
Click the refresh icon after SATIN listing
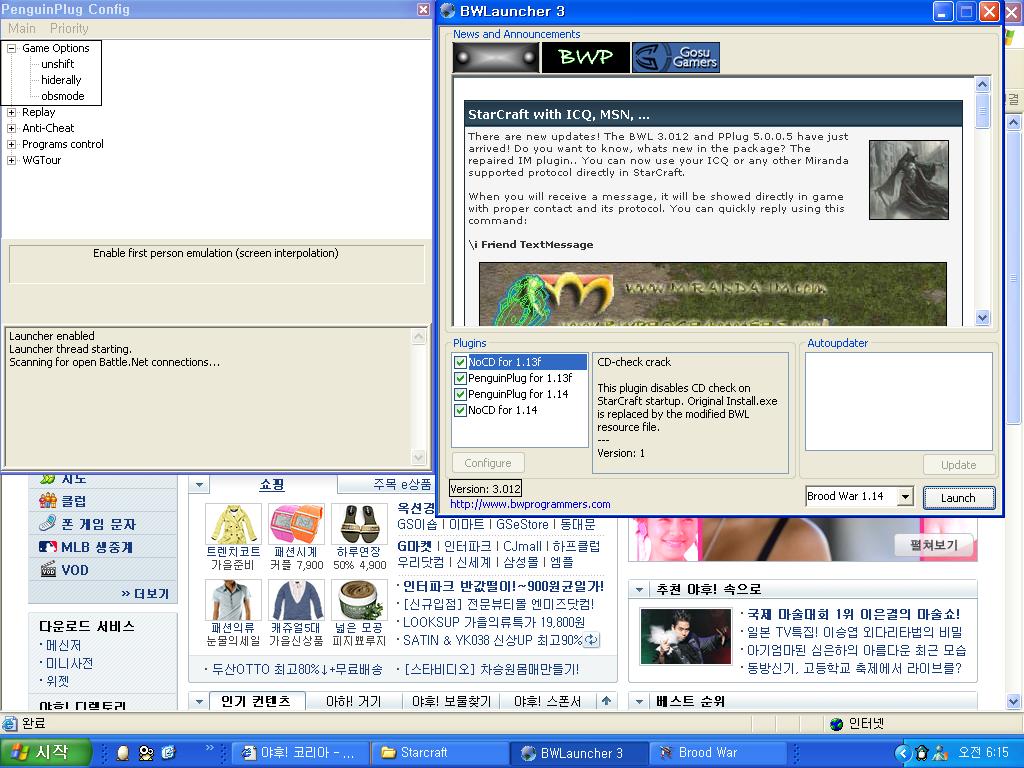pos(591,641)
